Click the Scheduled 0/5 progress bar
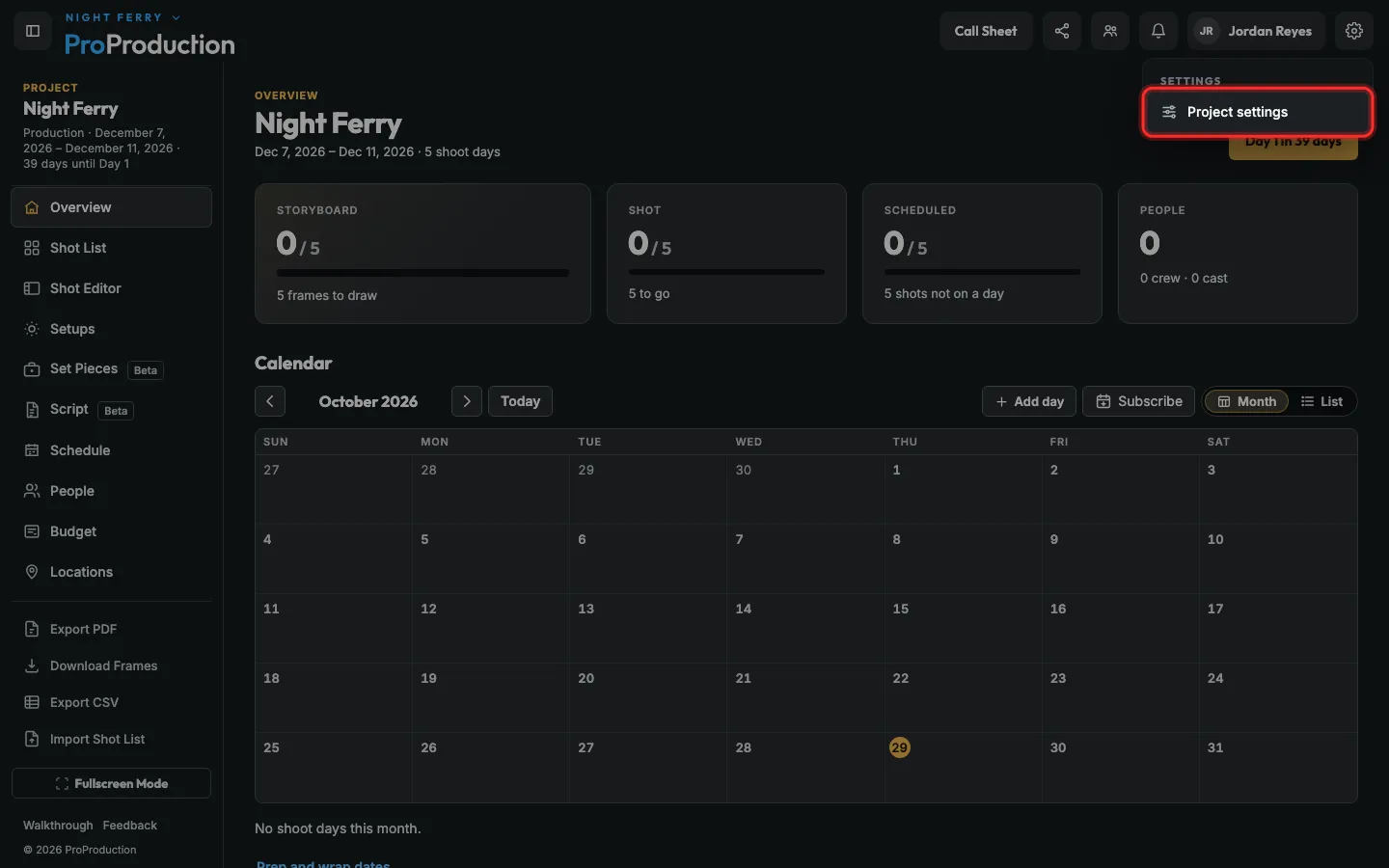The height and width of the screenshot is (868, 1389). pos(982,272)
